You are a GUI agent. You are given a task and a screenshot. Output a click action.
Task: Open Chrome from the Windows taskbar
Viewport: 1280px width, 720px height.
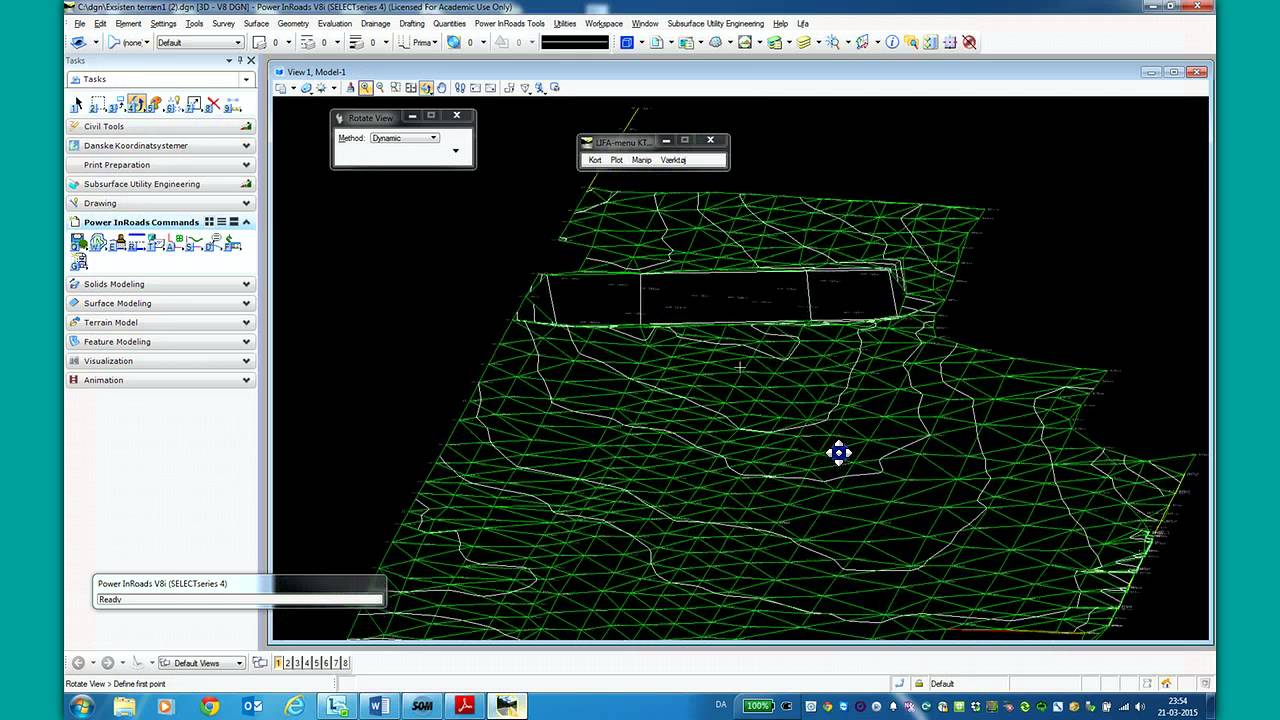(x=209, y=706)
